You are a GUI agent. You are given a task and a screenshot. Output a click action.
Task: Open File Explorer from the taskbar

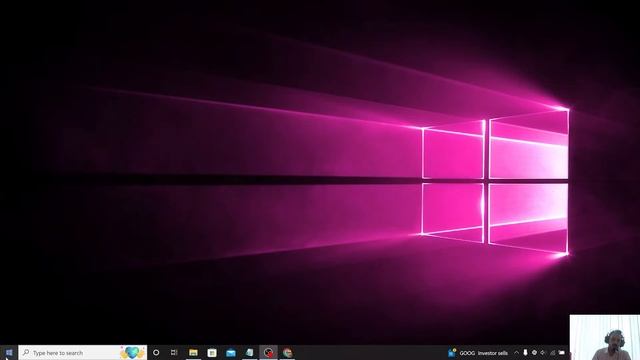[193, 353]
